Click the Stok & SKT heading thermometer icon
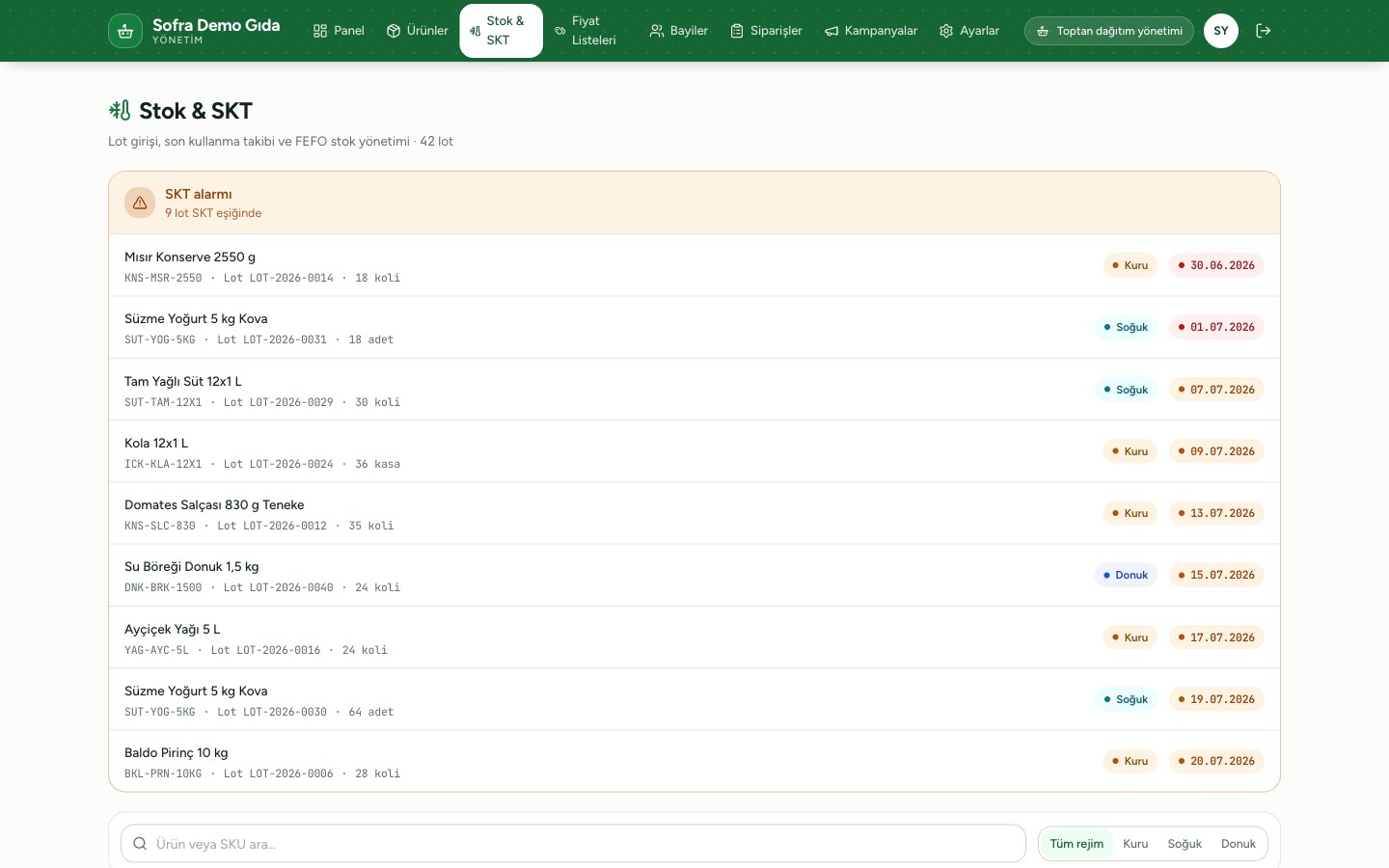This screenshot has width=1389, height=868. pyautogui.click(x=120, y=110)
